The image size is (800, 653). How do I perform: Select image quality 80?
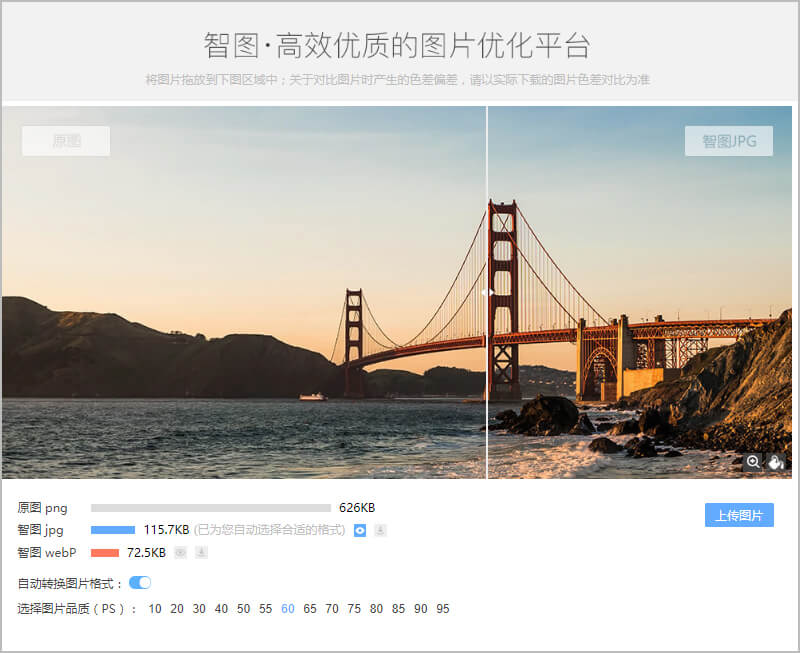click(376, 608)
